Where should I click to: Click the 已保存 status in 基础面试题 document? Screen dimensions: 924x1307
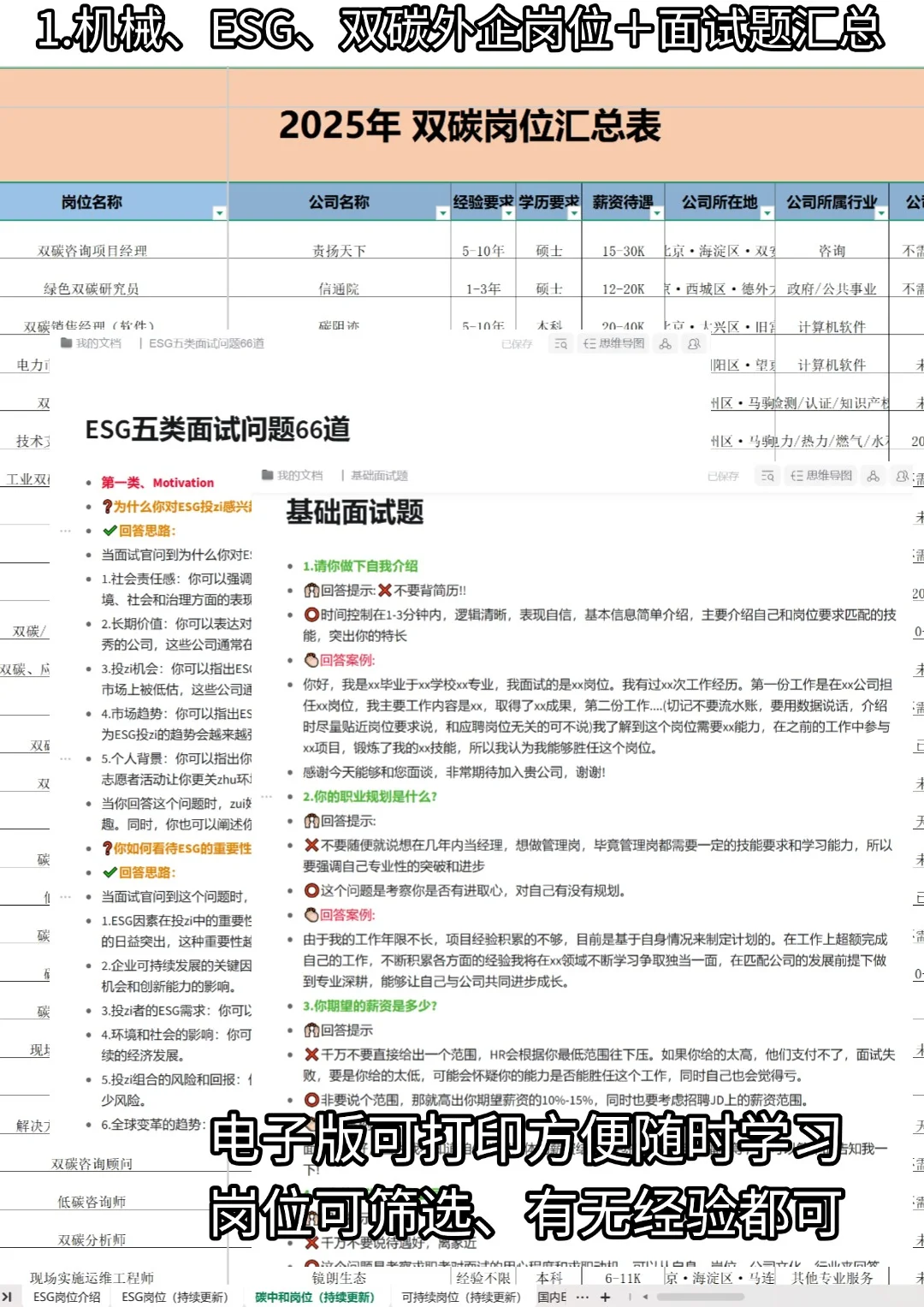723,477
